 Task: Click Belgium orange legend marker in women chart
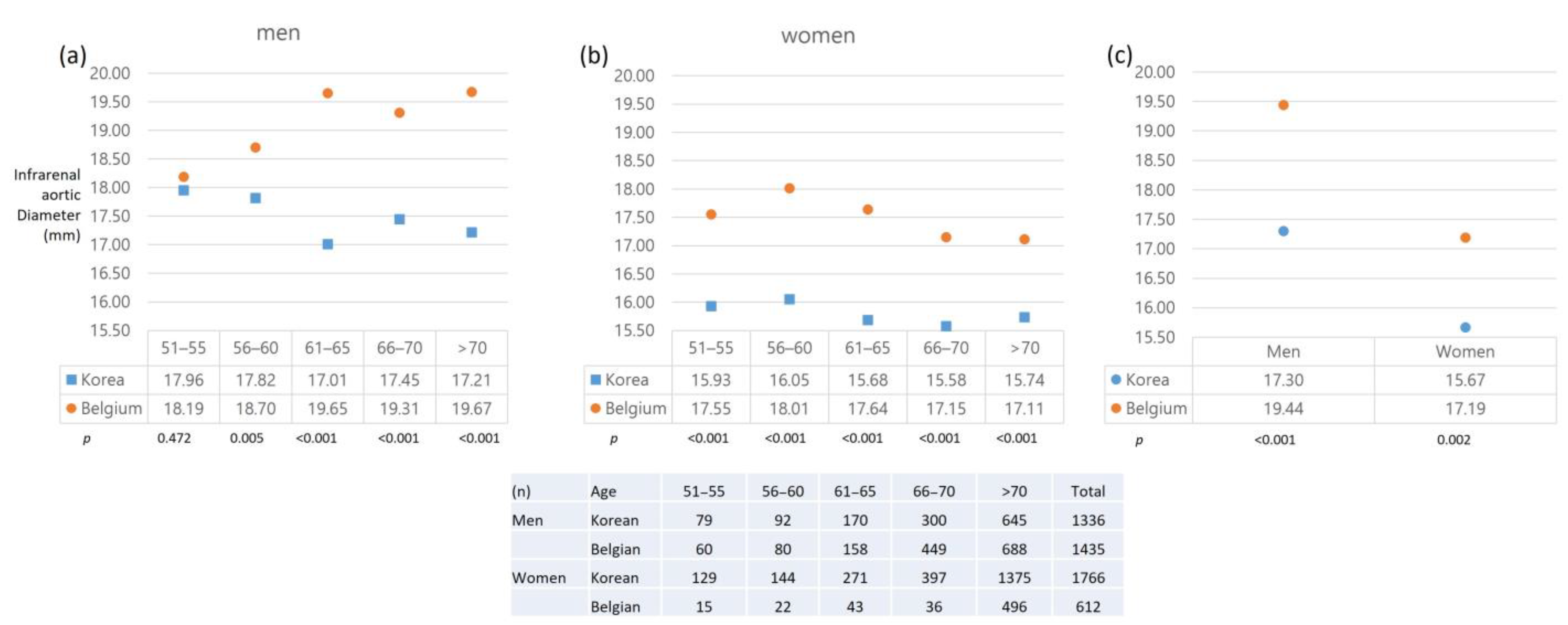[x=595, y=408]
